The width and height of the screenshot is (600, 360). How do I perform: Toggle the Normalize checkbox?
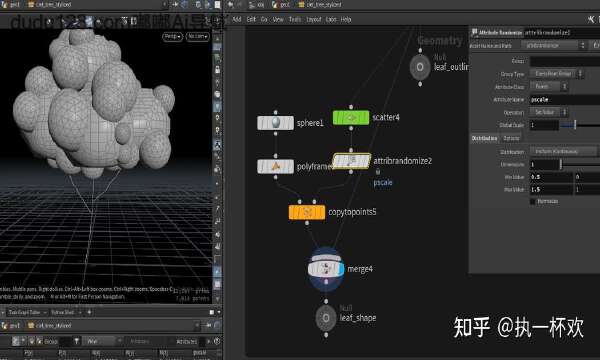click(x=533, y=201)
